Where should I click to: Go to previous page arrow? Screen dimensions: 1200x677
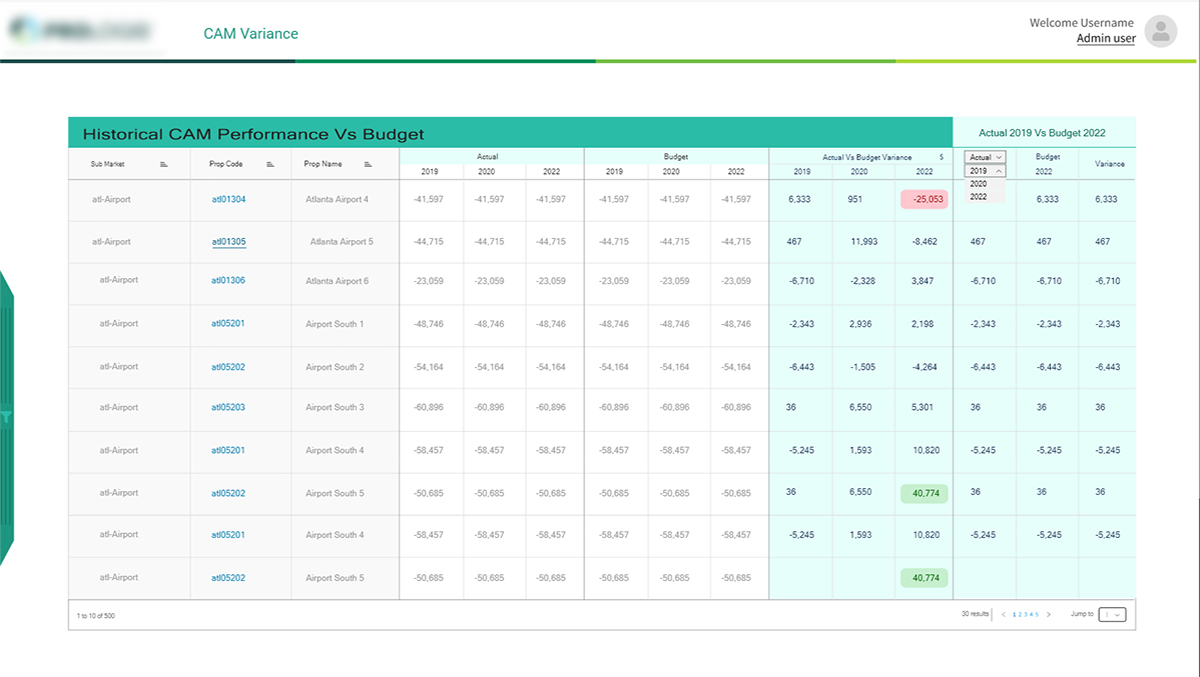click(x=1003, y=615)
